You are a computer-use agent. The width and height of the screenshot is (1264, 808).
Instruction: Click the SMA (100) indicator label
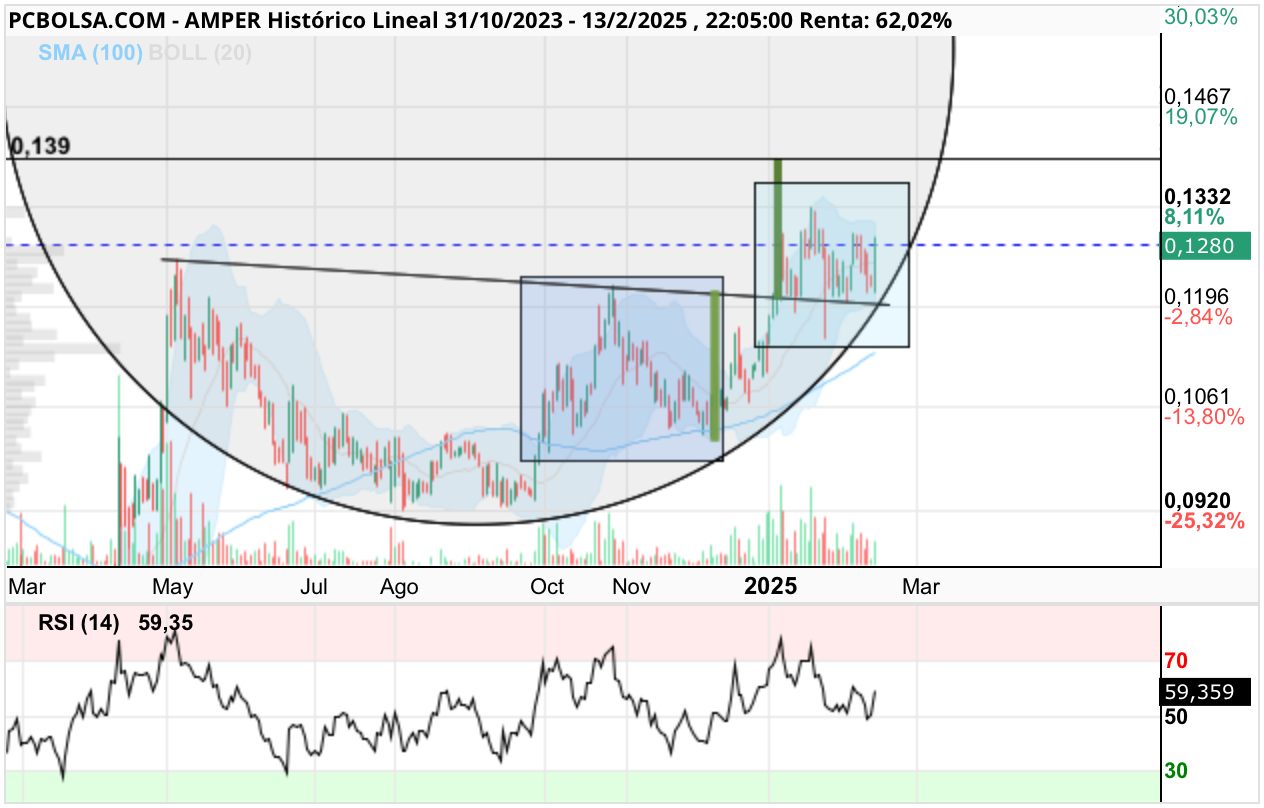[x=89, y=52]
